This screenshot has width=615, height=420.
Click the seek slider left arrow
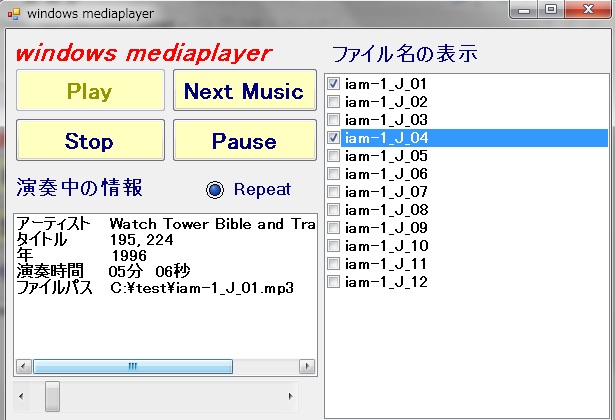pyautogui.click(x=21, y=396)
